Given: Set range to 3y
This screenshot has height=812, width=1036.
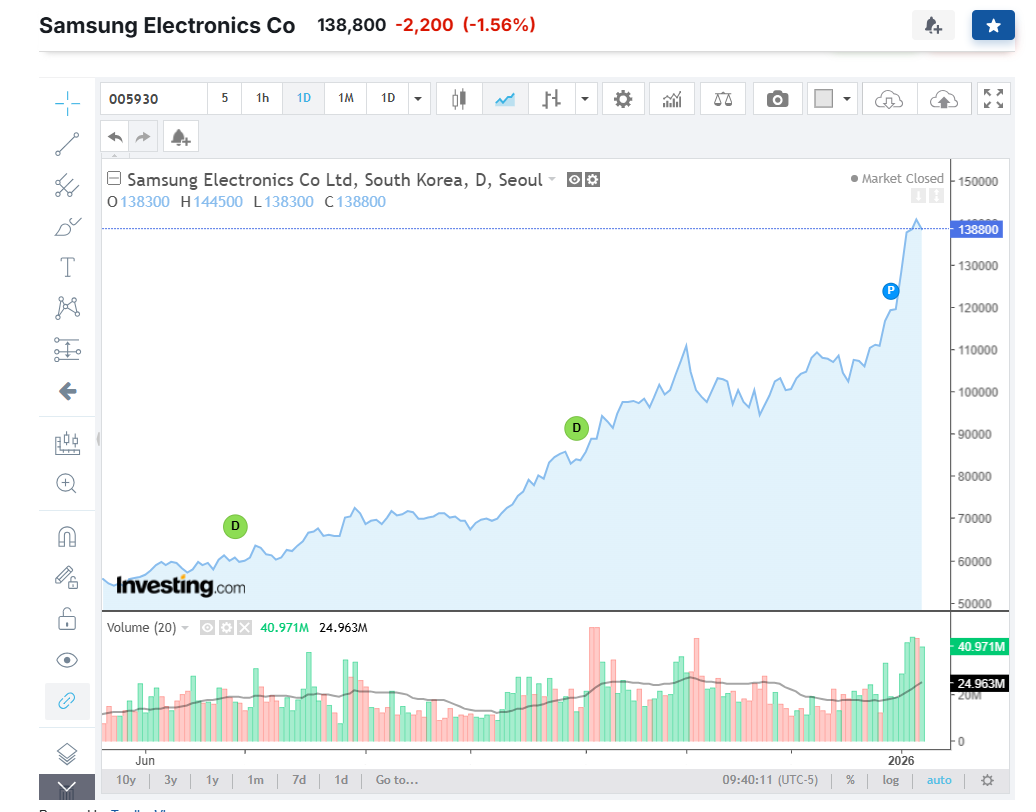Looking at the screenshot, I should pos(170,780).
